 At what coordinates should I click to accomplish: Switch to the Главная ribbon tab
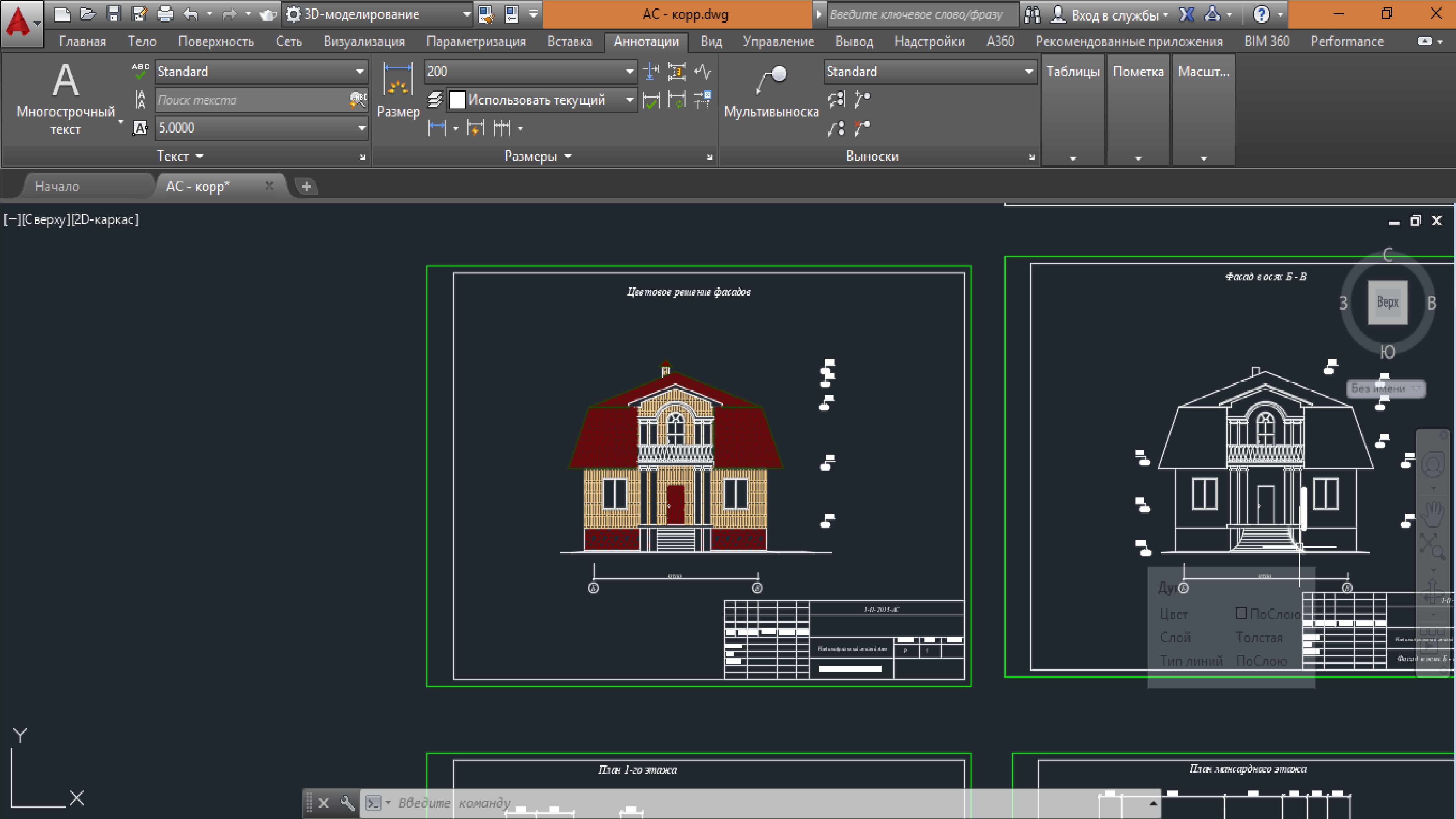tap(83, 41)
